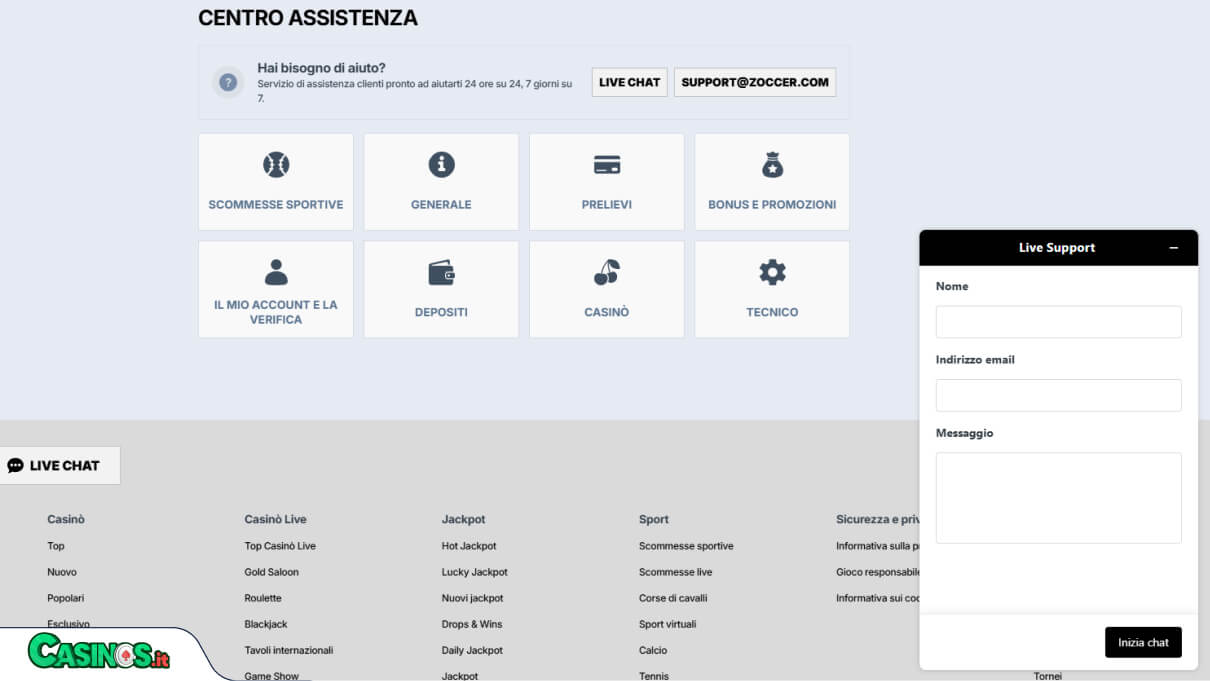Focus the Indirizzo email input field
The height and width of the screenshot is (681, 1210).
click(1059, 395)
